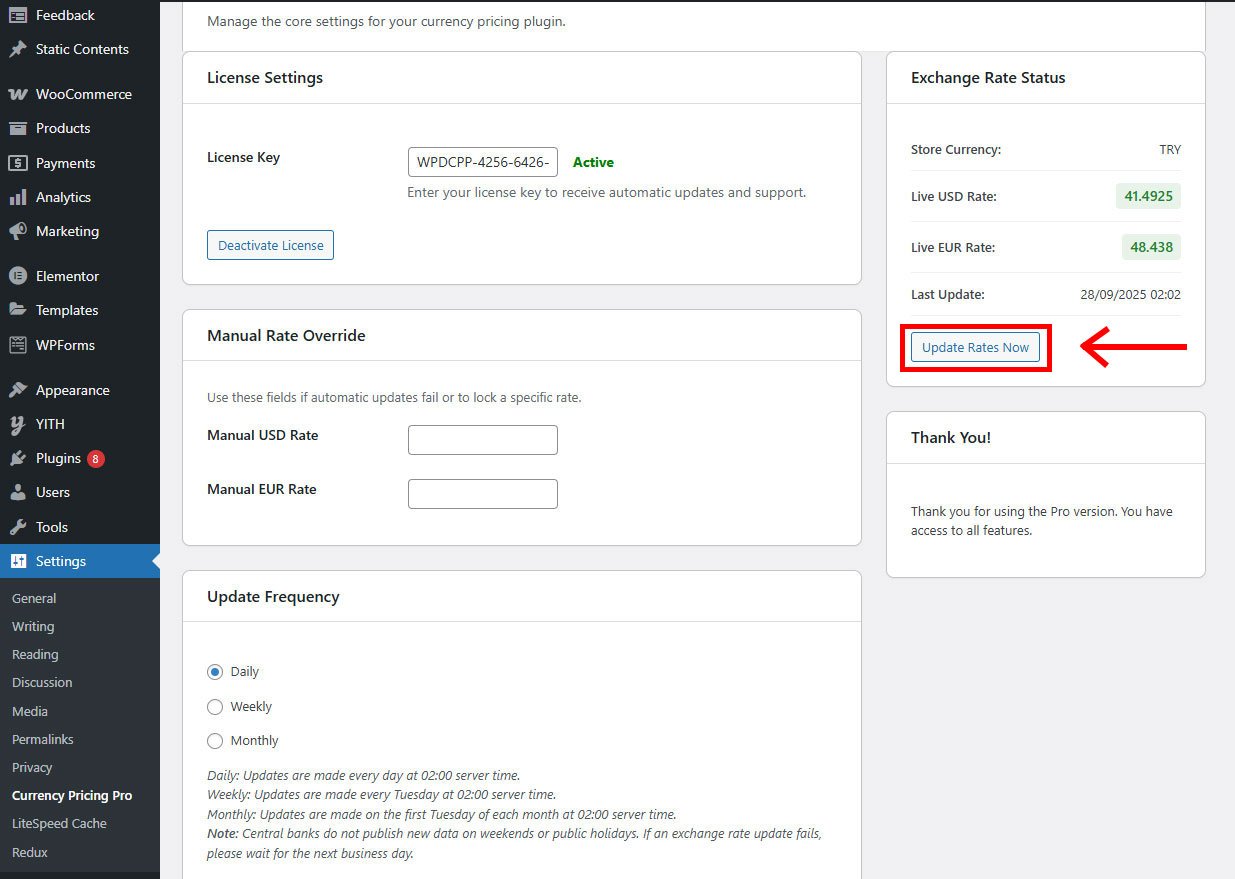
Task: Open the Appearance menu item
Action: [x=72, y=390]
